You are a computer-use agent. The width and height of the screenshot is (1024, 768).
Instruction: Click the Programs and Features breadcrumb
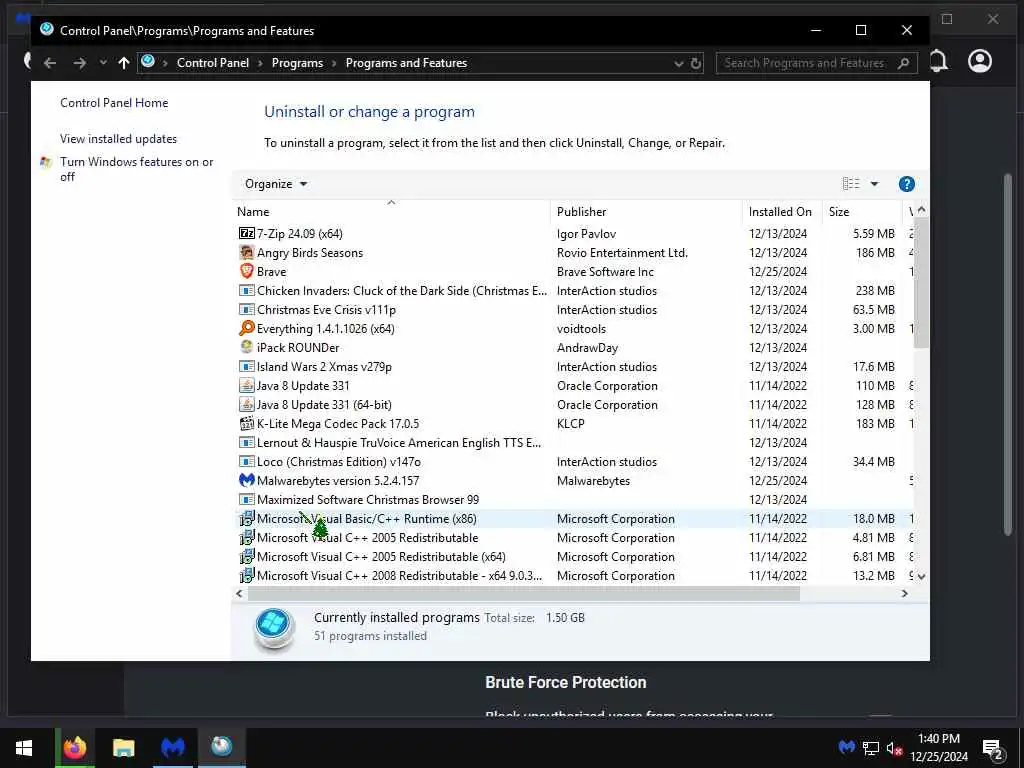coord(406,63)
